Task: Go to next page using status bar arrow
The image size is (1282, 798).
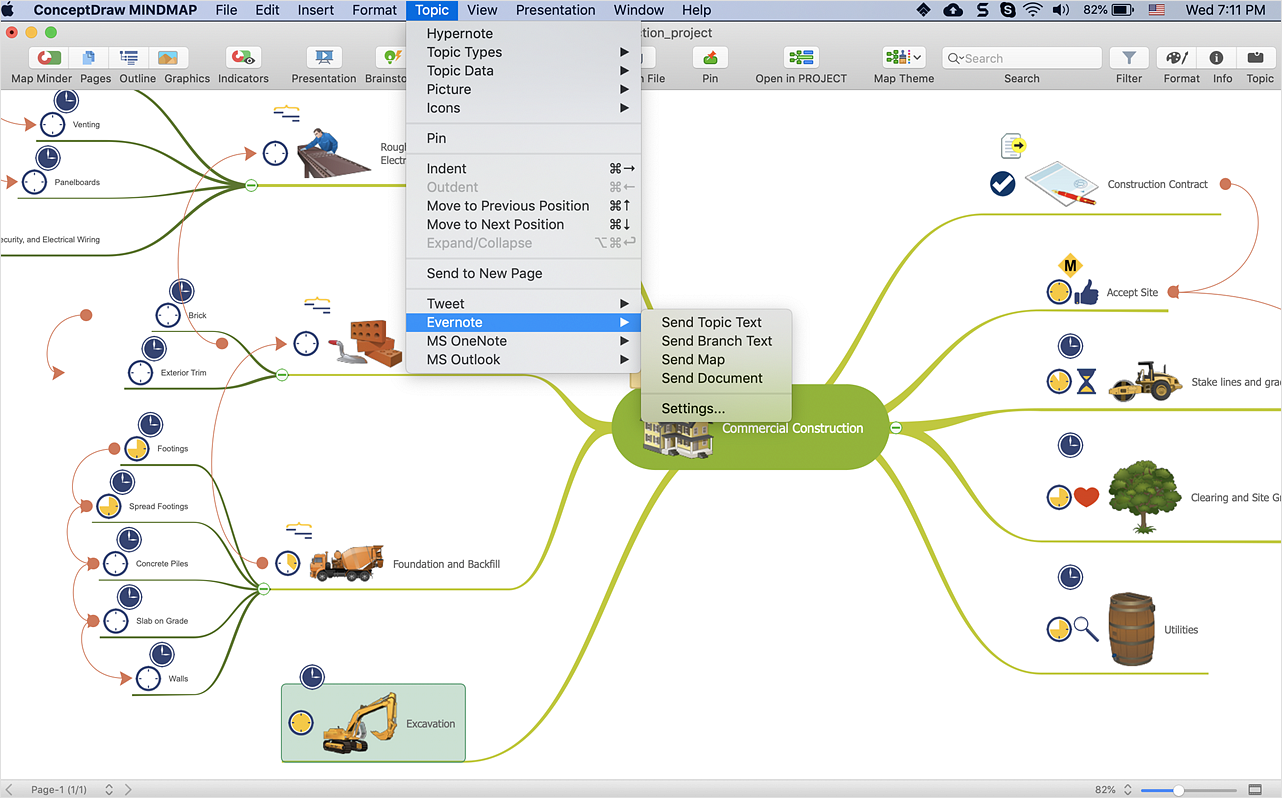Action: click(128, 790)
